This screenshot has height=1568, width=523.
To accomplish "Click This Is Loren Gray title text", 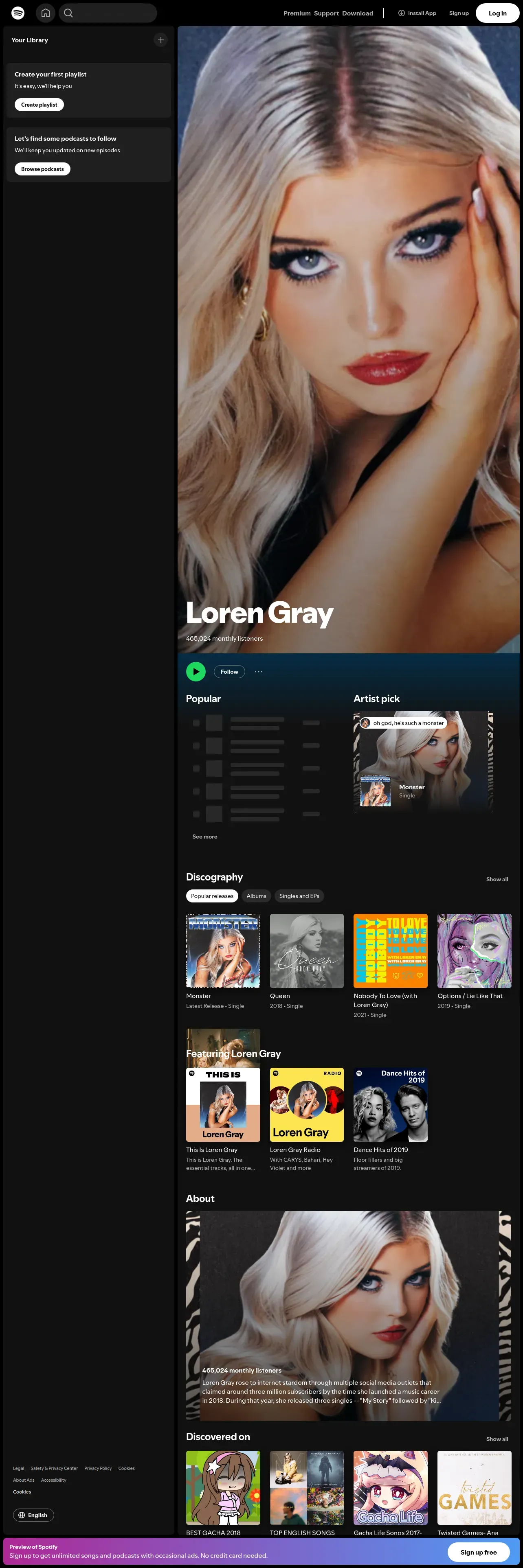I will (212, 1150).
